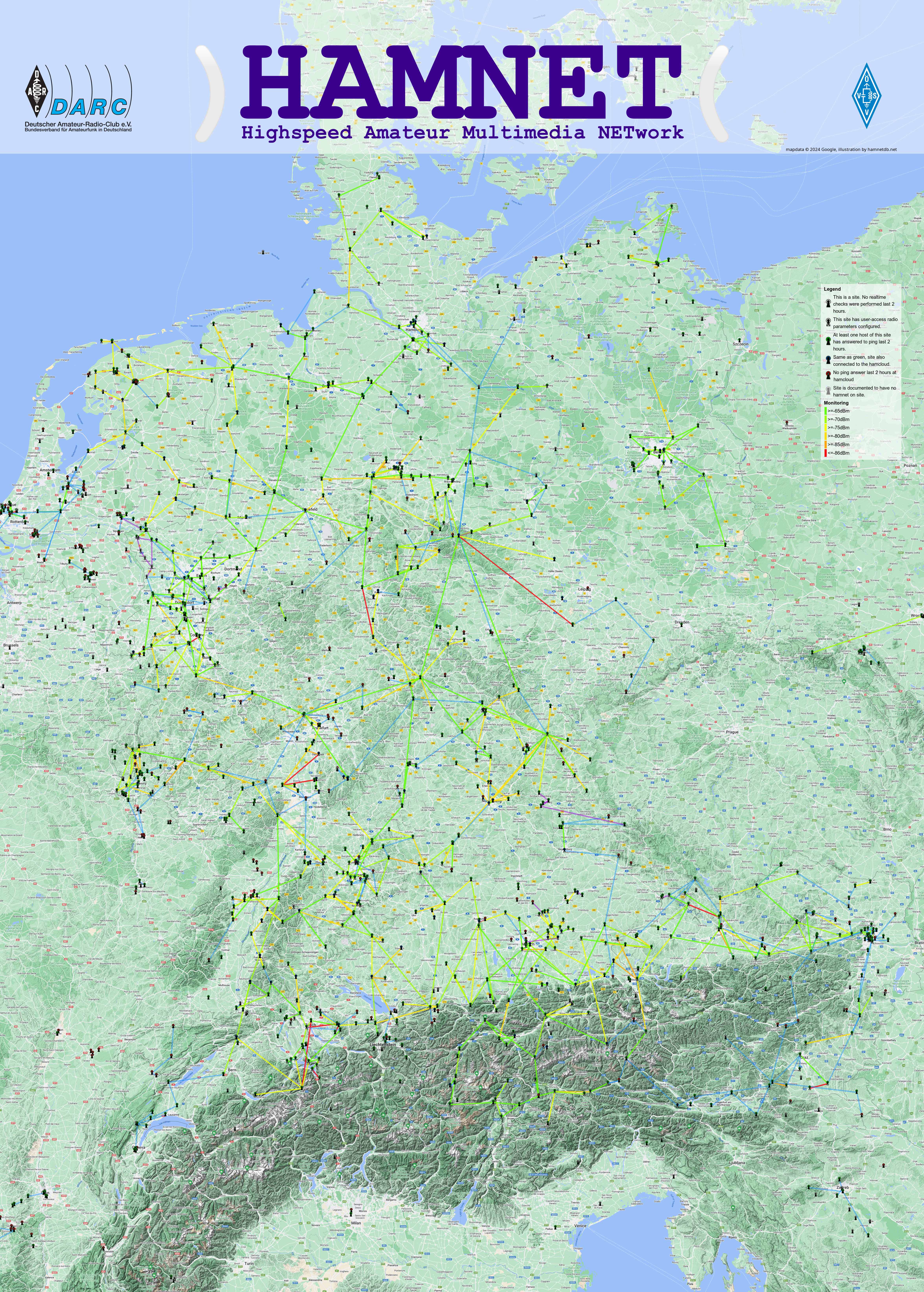Click the Szczecin city label
This screenshot has width=924, height=1292.
[x=741, y=344]
